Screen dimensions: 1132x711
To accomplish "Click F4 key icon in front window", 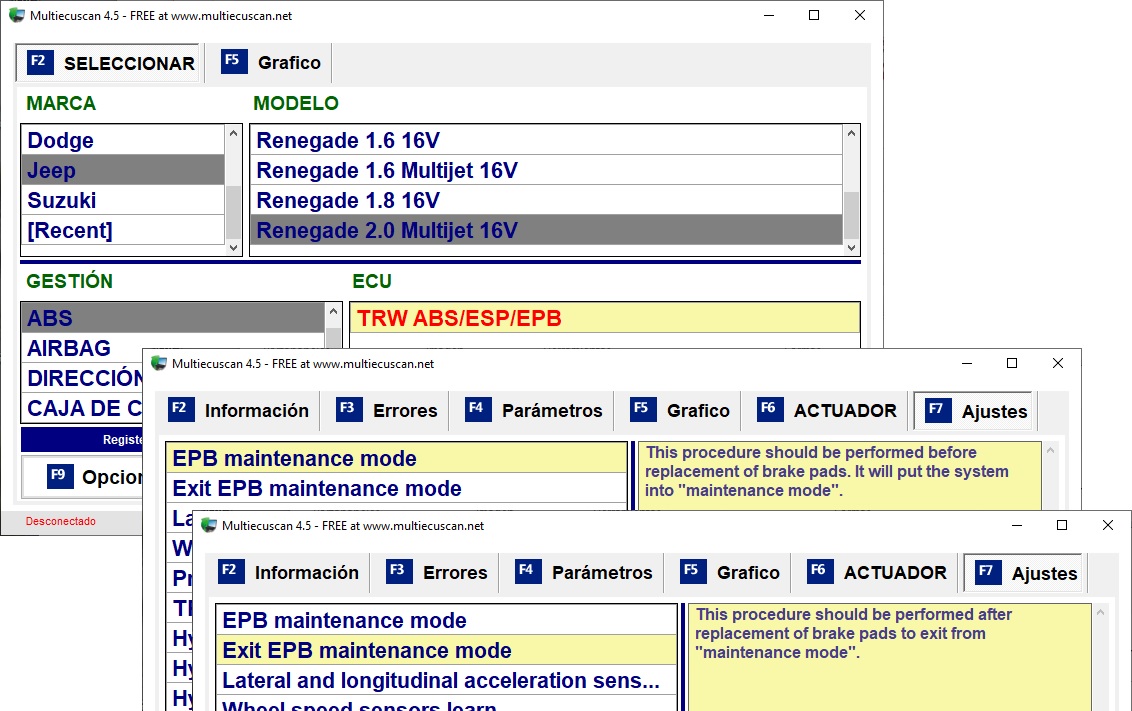I will (x=528, y=571).
